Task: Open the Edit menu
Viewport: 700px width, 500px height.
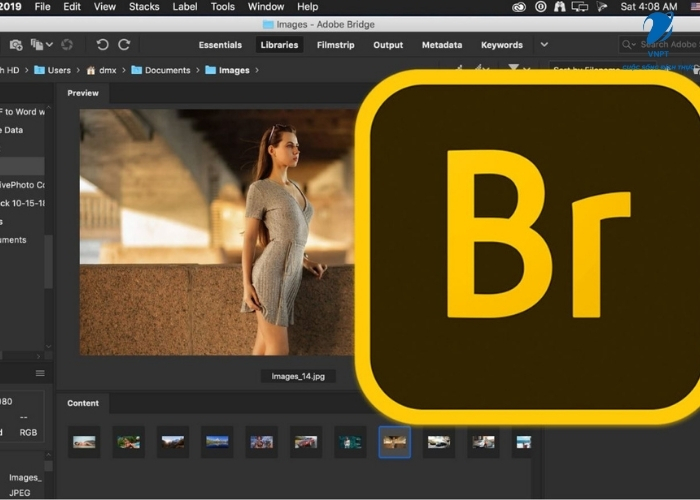Action: point(71,7)
